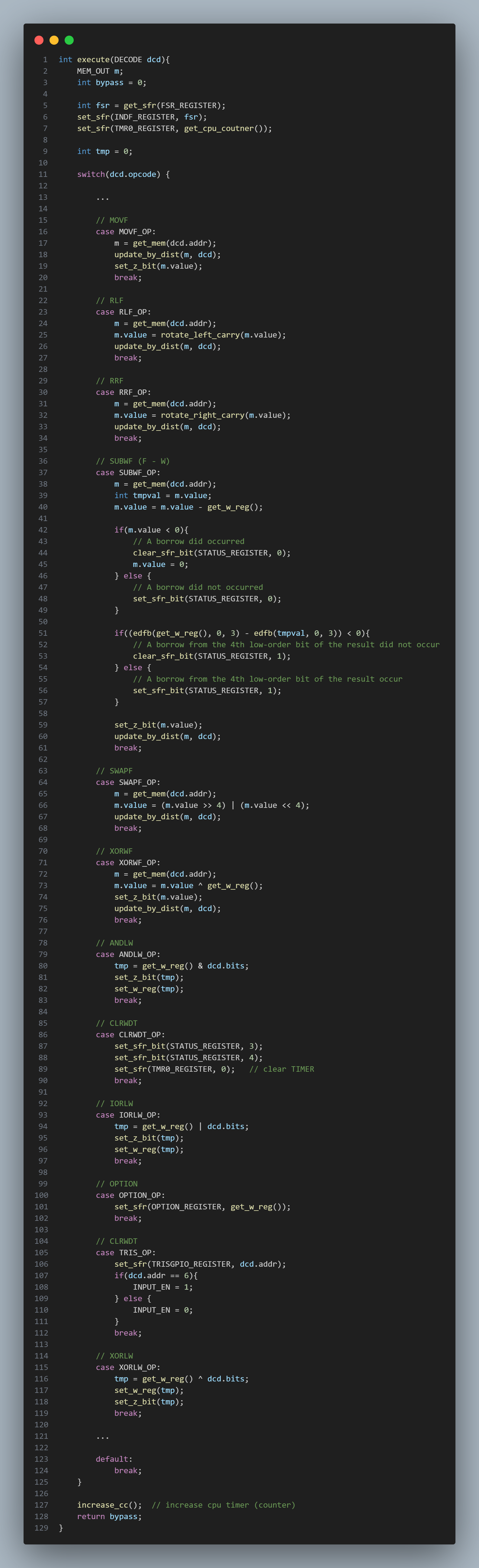Click the "// IORLW" comment
Viewport: 479px width, 1568px height.
point(114,1104)
